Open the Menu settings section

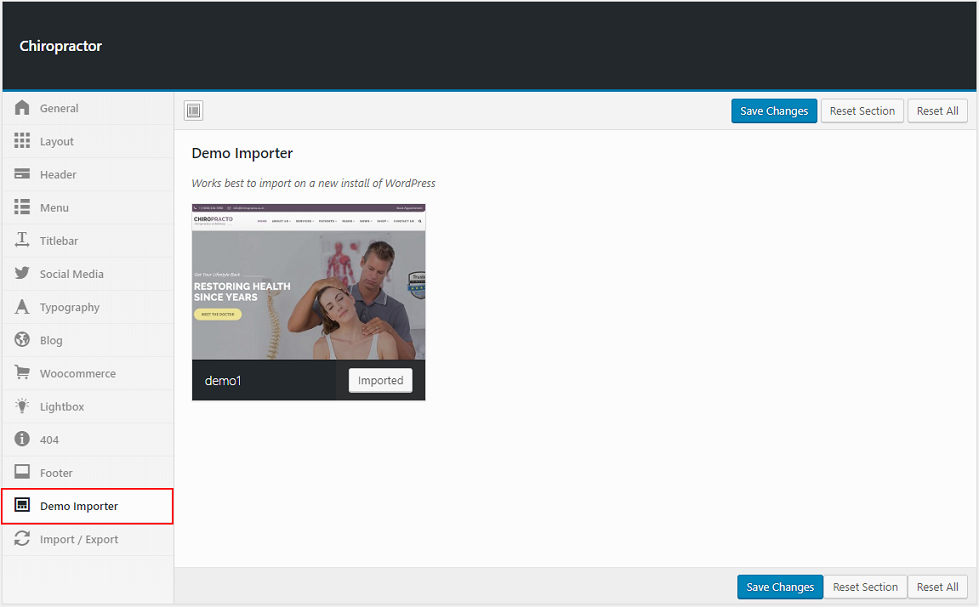click(x=54, y=208)
